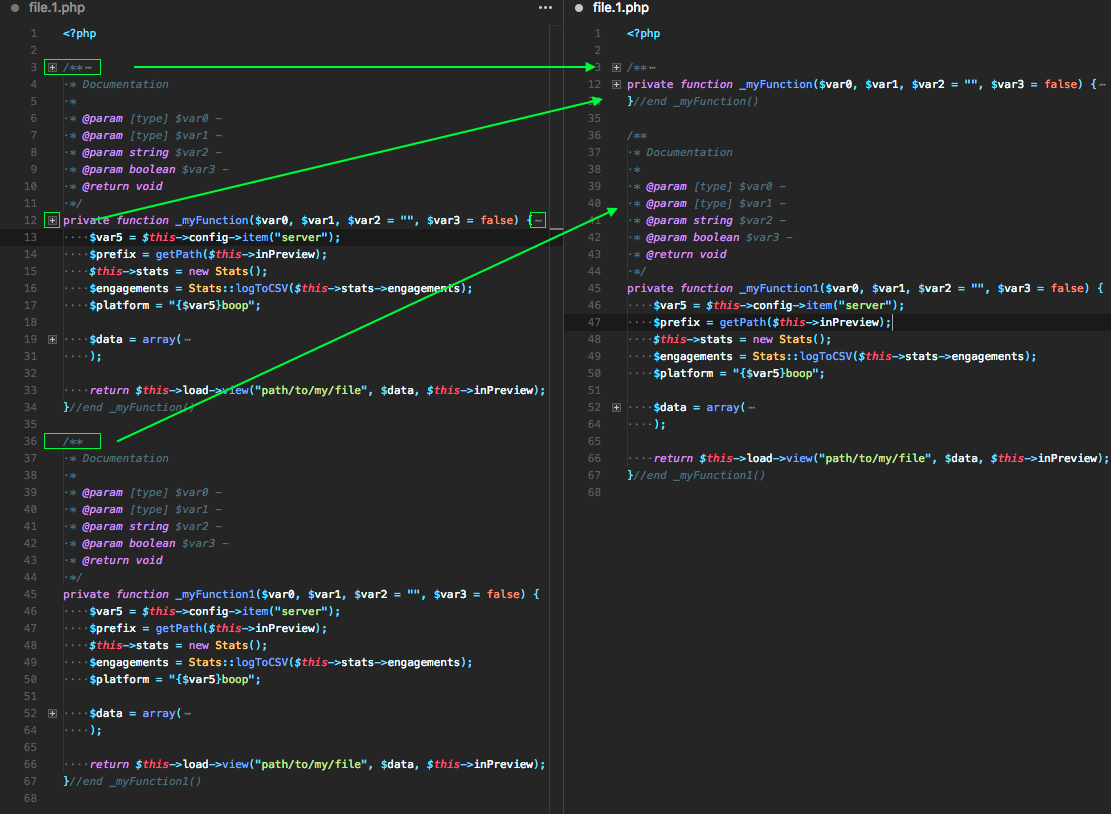Place cursor in '$prefix = getPath' line 47, right pane

[x=772, y=322]
